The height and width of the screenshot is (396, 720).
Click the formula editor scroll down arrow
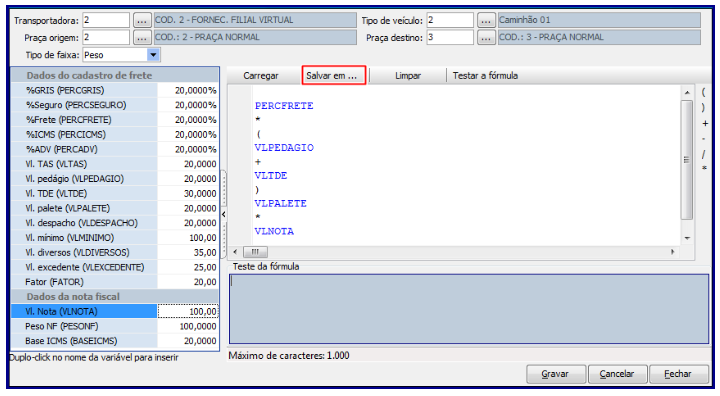tap(687, 238)
